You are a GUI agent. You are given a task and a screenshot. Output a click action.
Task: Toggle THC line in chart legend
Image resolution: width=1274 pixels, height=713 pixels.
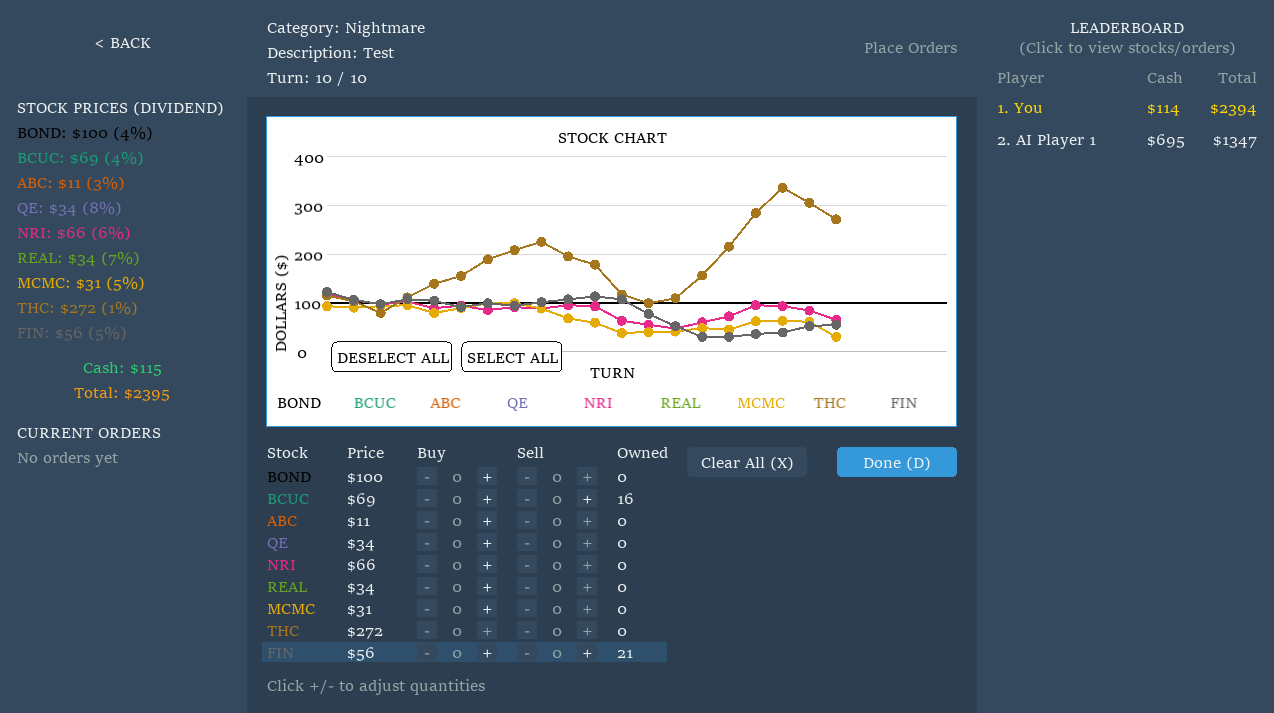(830, 403)
